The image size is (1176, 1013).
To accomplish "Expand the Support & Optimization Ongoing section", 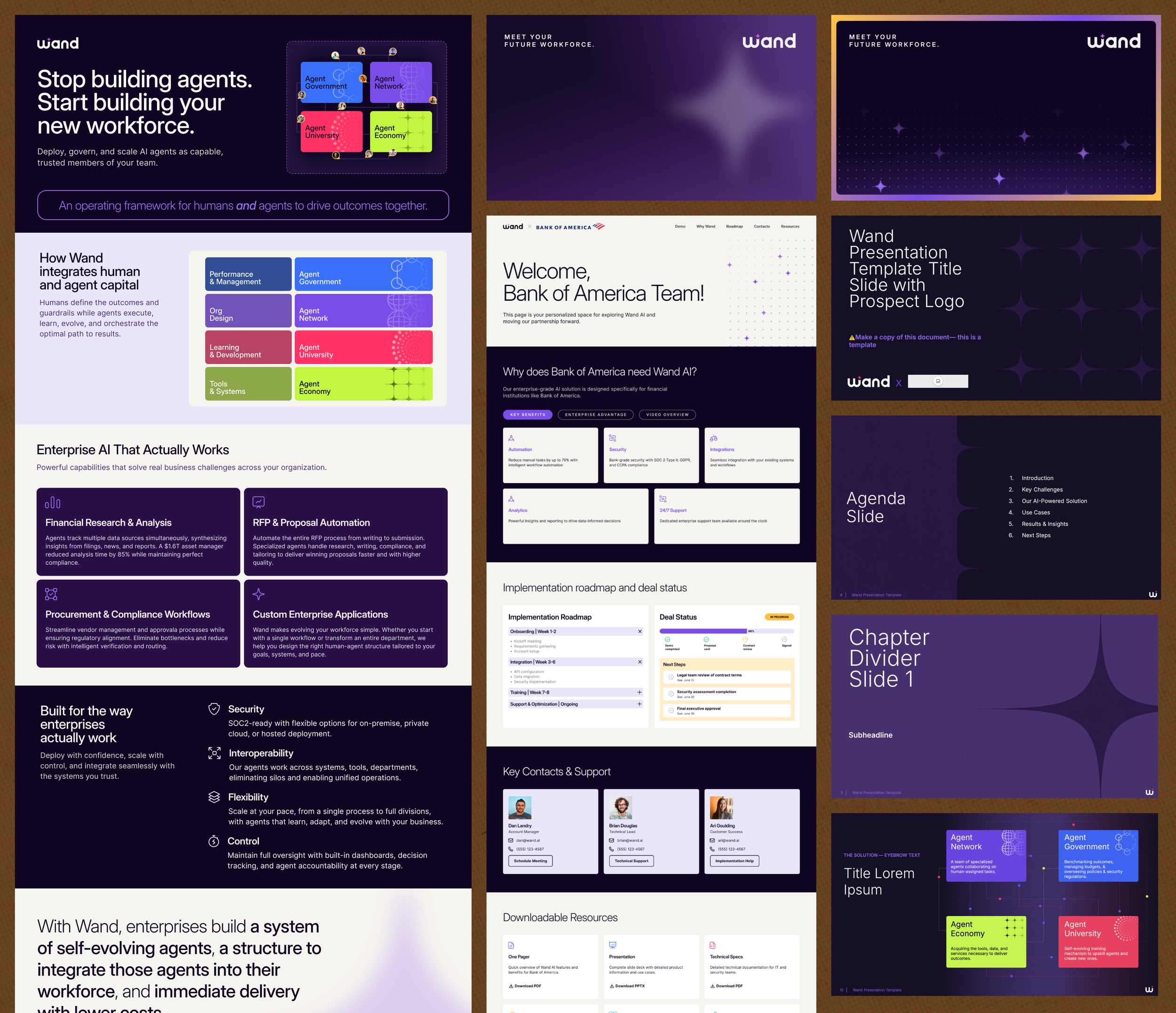I will (640, 704).
